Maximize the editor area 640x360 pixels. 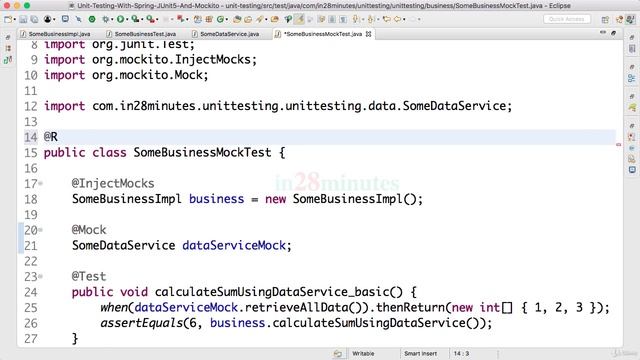[x=613, y=33]
